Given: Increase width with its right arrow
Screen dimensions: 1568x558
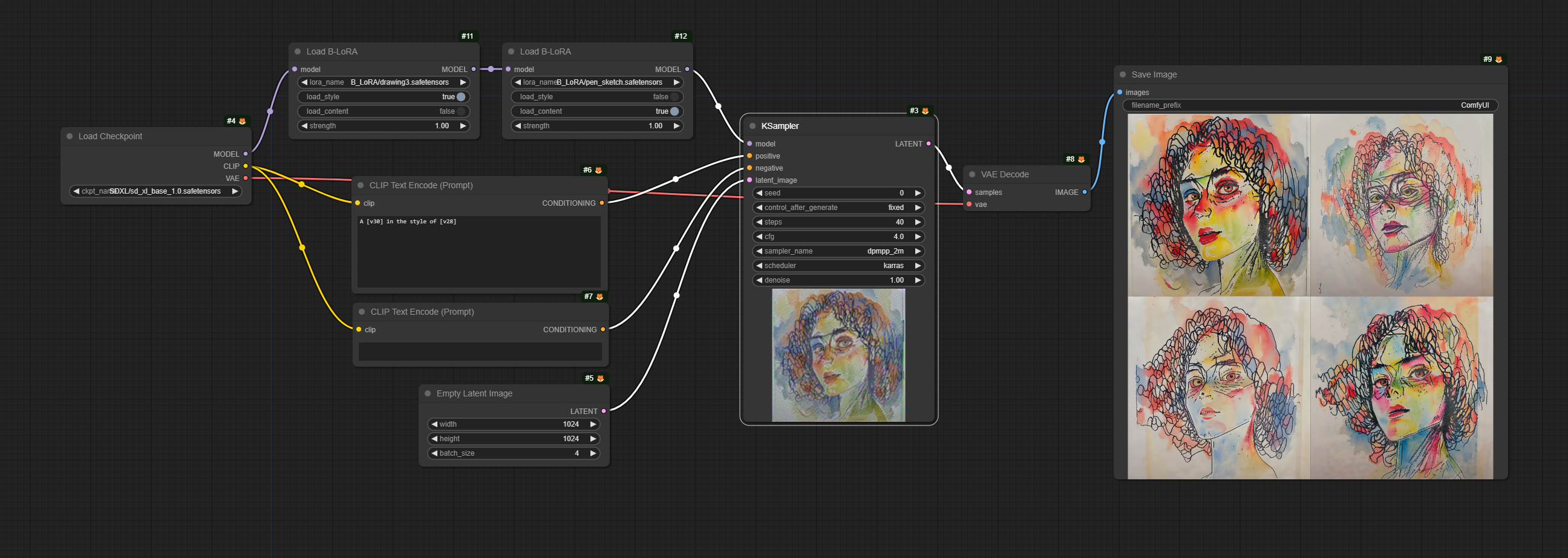Looking at the screenshot, I should (593, 425).
